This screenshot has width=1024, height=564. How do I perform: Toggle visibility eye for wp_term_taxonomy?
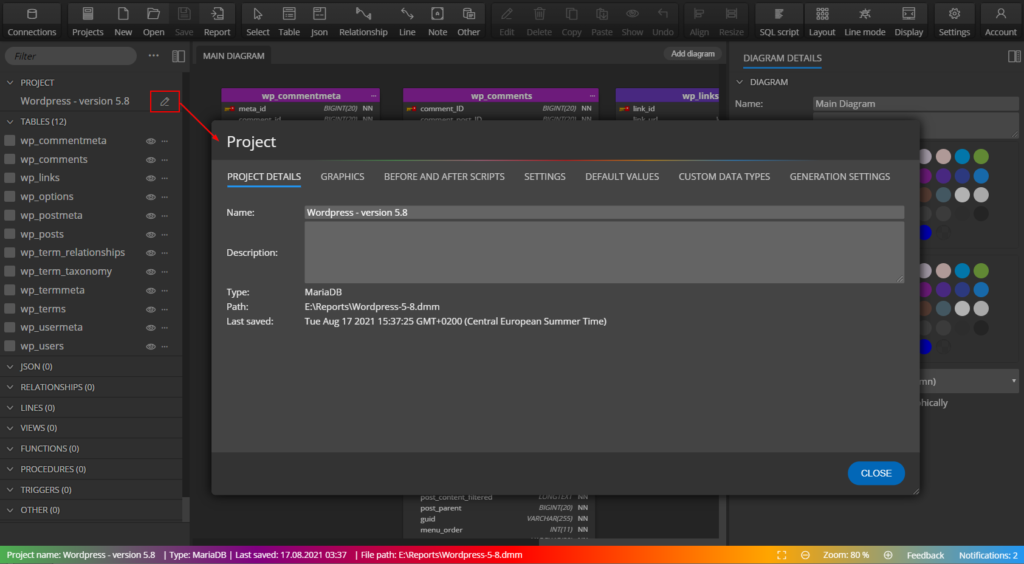150,272
